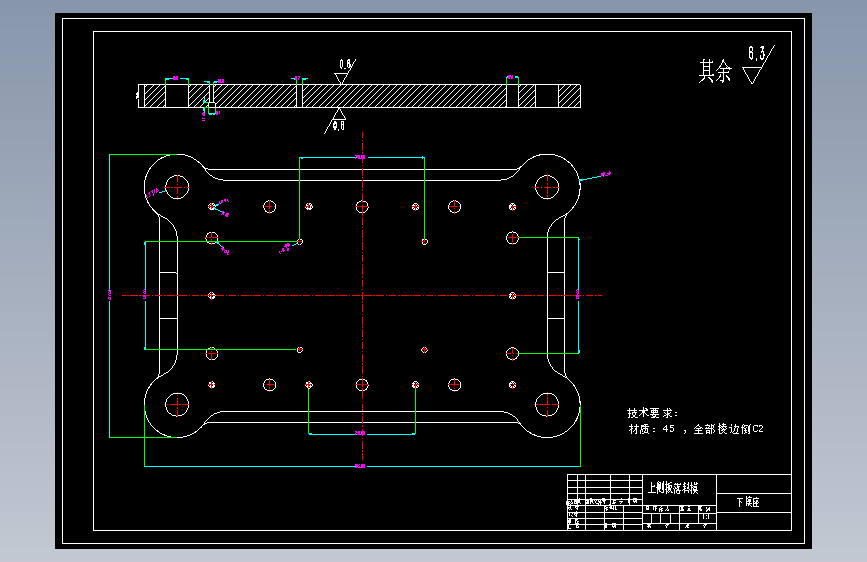The image size is (867, 562).
Task: Click the '6.3' roughness value beside 其余
Action: tap(756, 53)
